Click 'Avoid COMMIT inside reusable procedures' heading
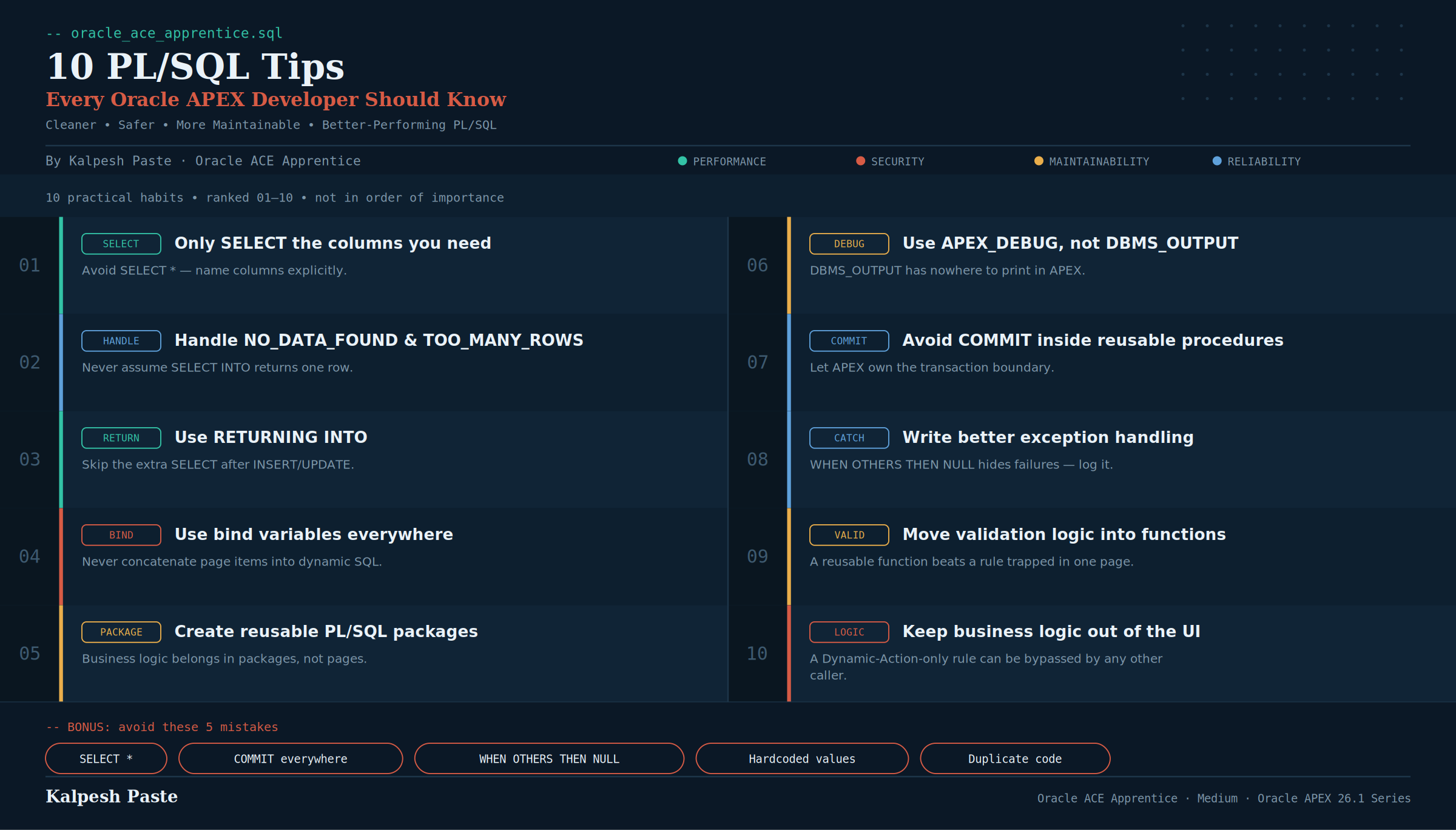The width and height of the screenshot is (1456, 830). [x=1093, y=340]
